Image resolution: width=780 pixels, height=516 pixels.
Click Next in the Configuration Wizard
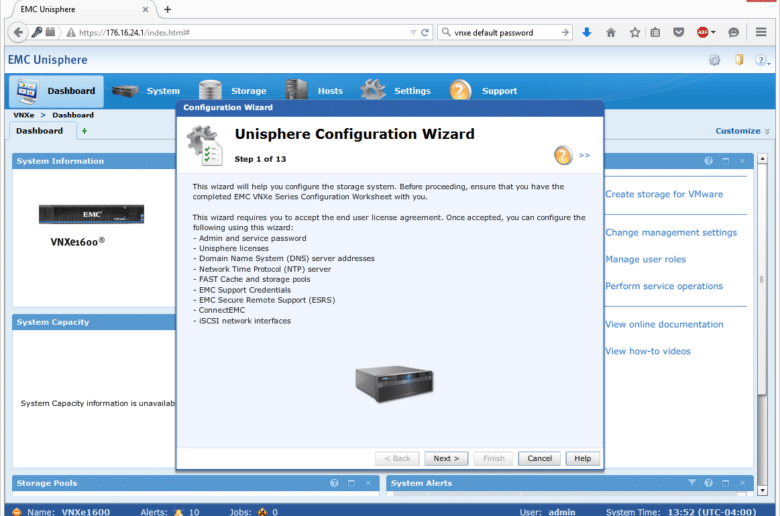(446, 458)
